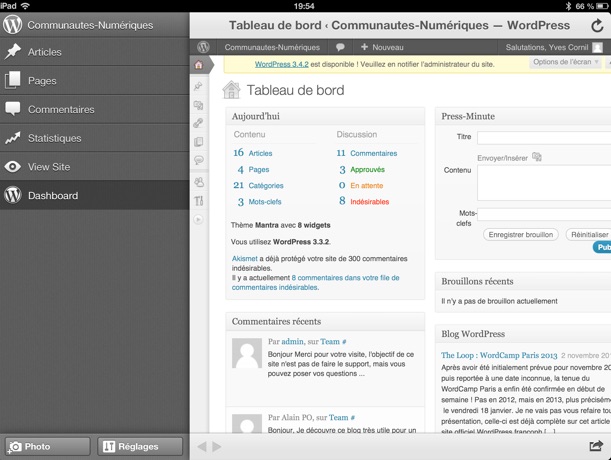Tap the Press-Minute widget header
The height and width of the screenshot is (460, 611).
tap(523, 116)
